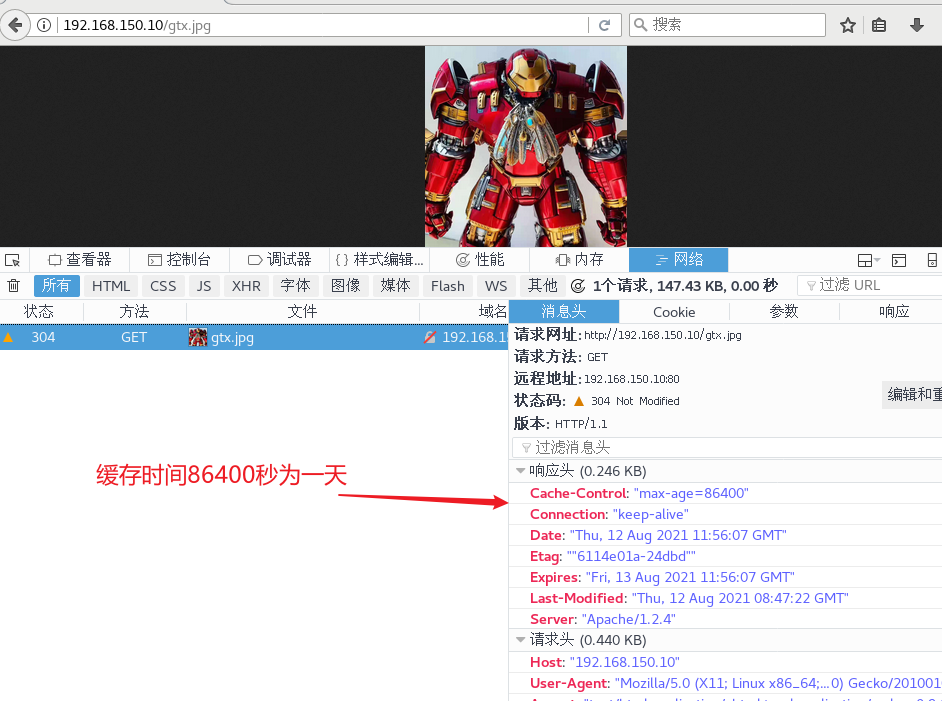Click the Etag header value
Screen dimensions: 942x701
[x=631, y=556]
